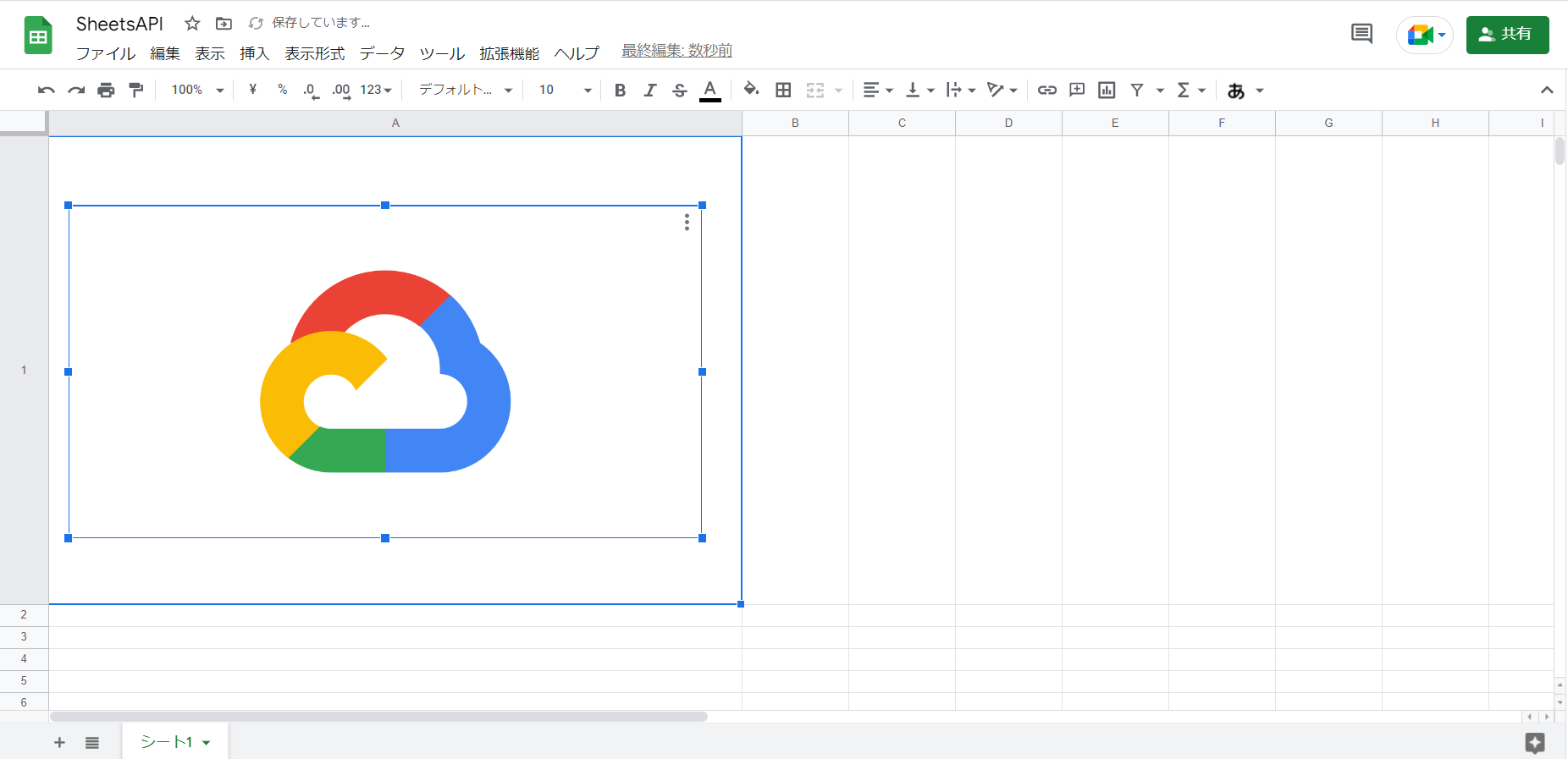Open the all sheets list

[x=92, y=743]
